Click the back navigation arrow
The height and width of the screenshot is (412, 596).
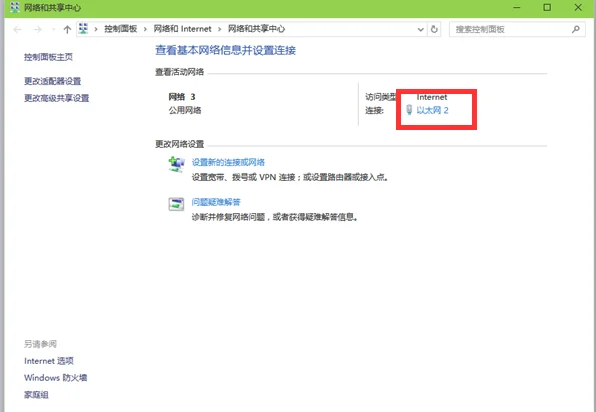(x=17, y=29)
